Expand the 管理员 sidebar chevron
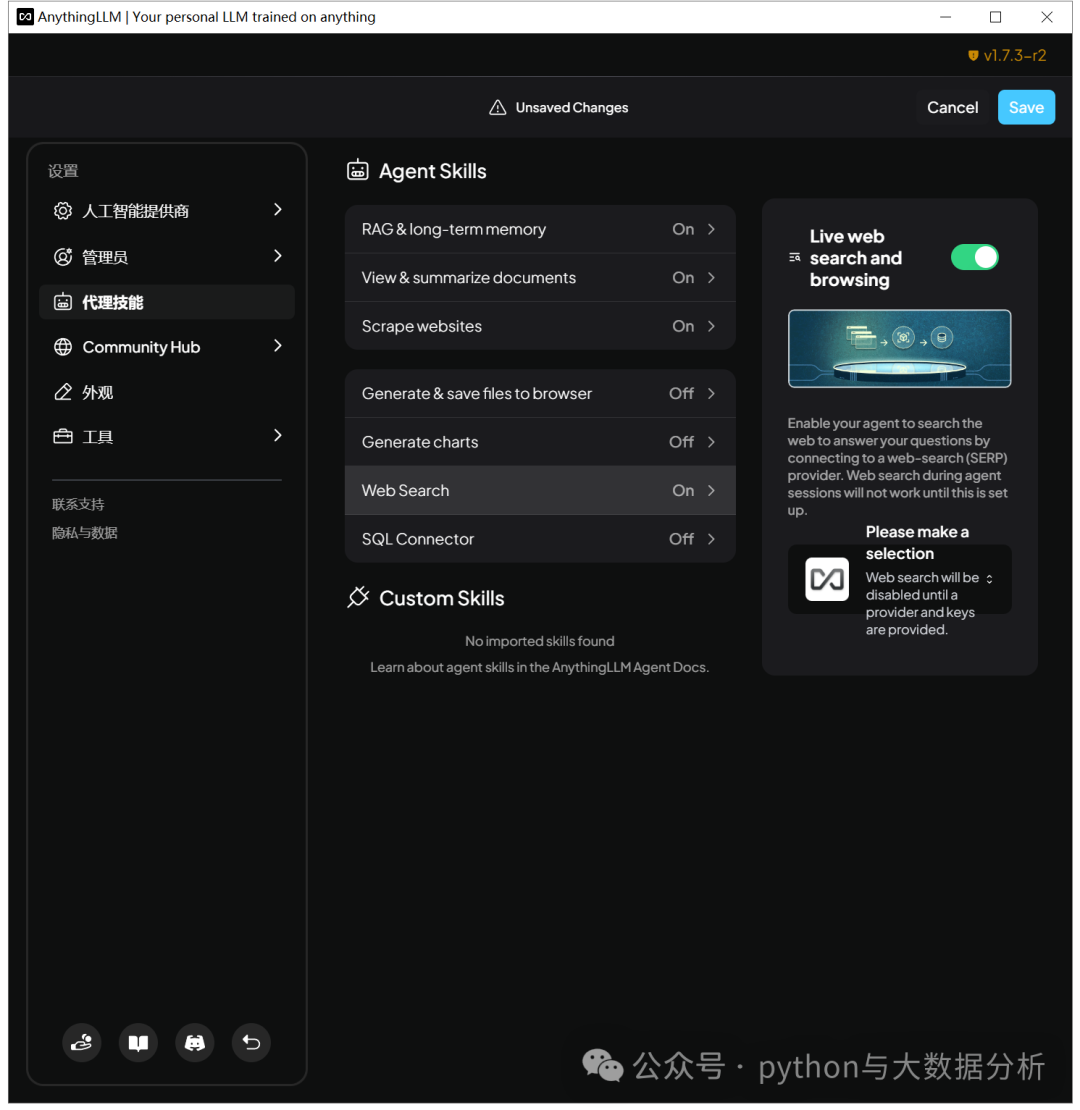The width and height of the screenshot is (1080, 1110). coord(277,256)
